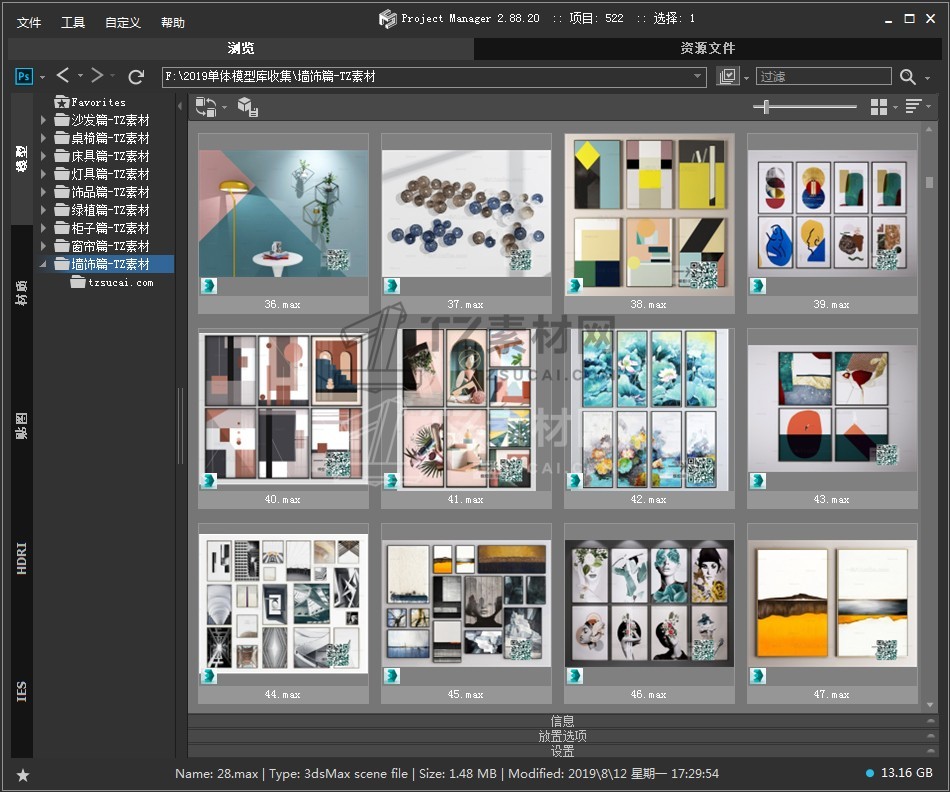Click the 过滤 filter input field
The width and height of the screenshot is (950, 792).
[x=823, y=77]
